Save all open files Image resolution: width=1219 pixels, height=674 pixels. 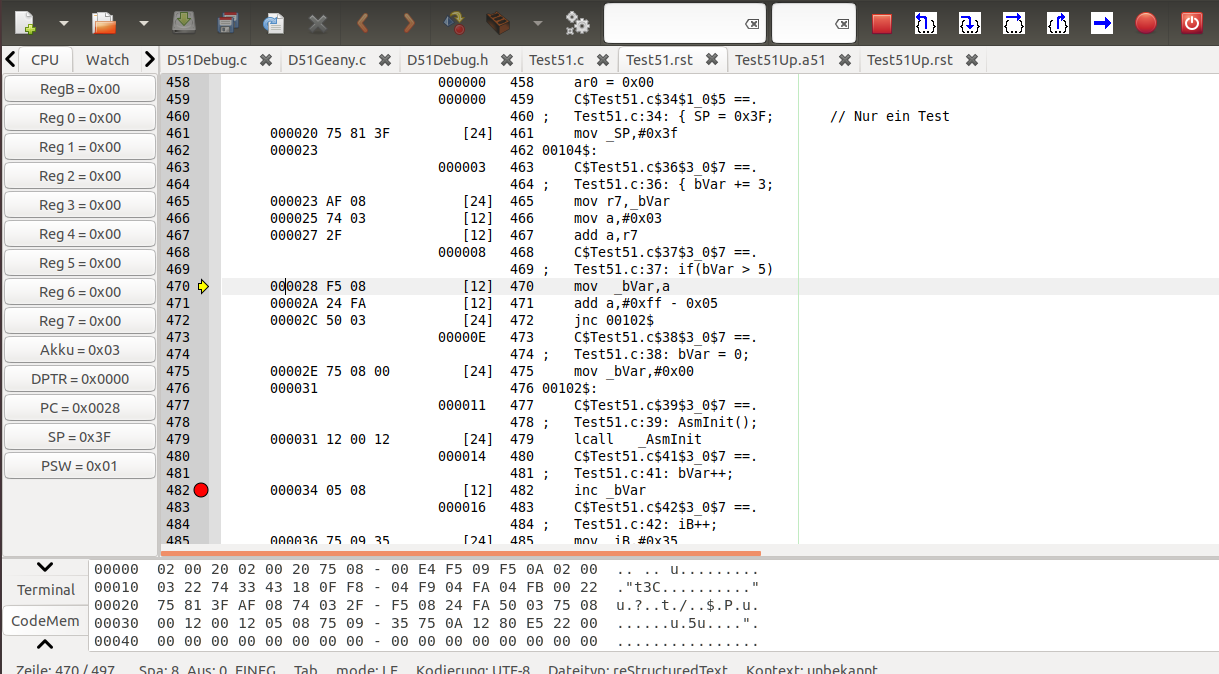click(x=229, y=22)
